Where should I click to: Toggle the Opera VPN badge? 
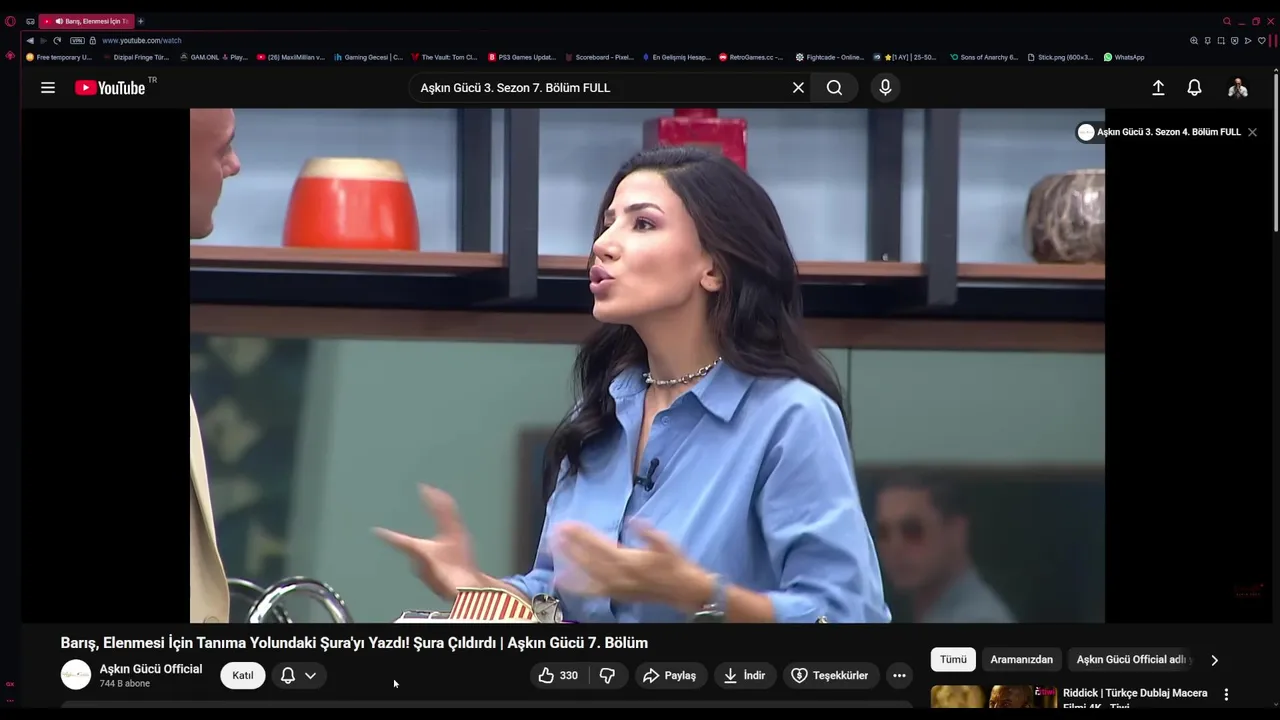(77, 41)
